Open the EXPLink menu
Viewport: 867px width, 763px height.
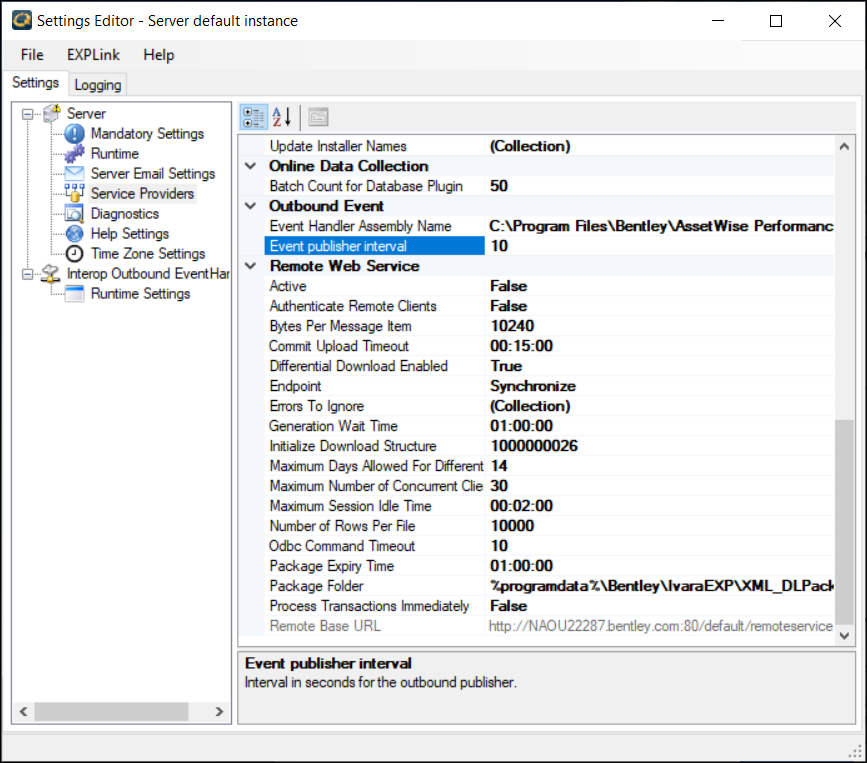93,55
